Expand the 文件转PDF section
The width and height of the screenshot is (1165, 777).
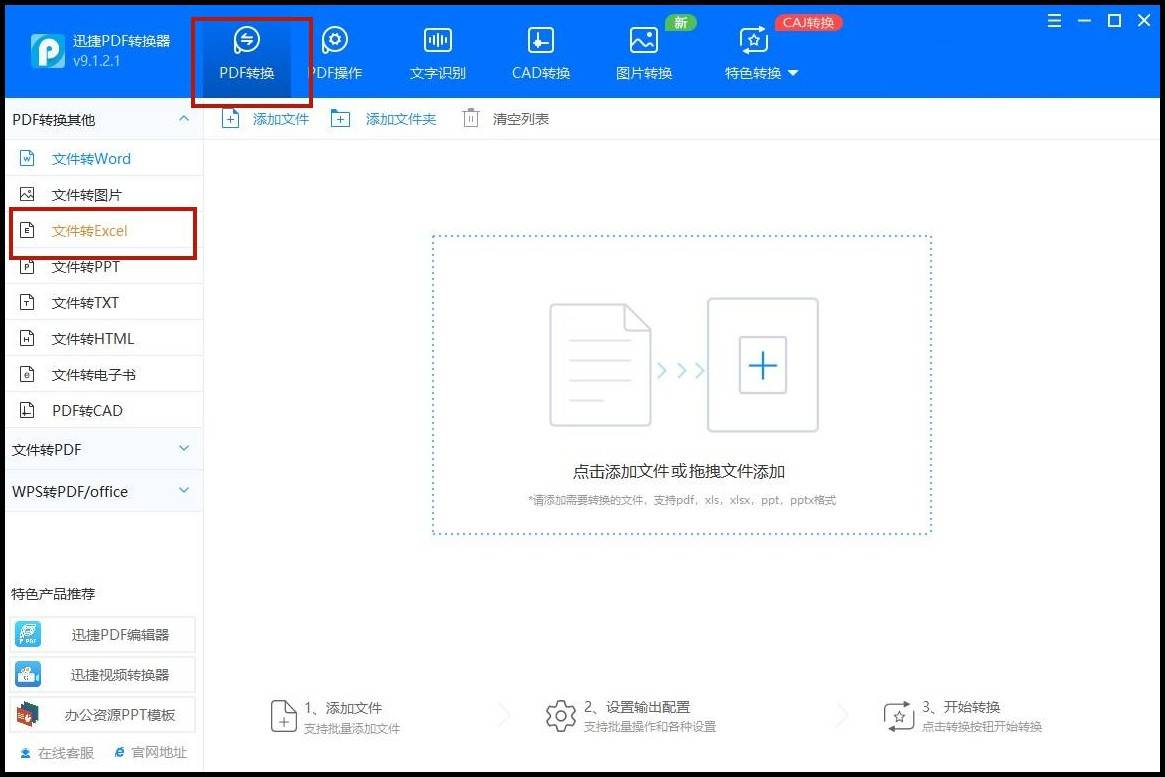[184, 449]
